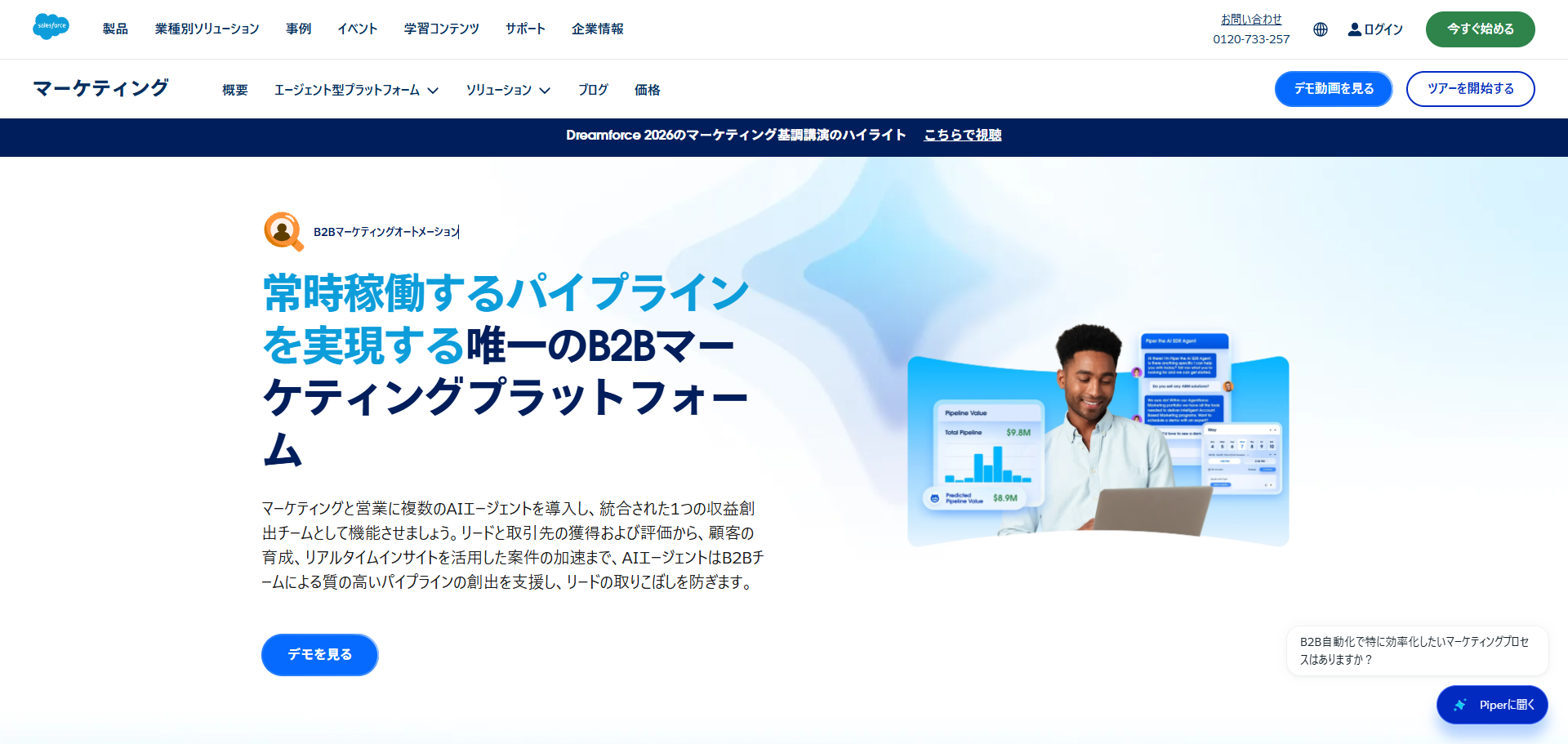Click the ツアーを開始する button
The height and width of the screenshot is (744, 1568).
point(1470,89)
